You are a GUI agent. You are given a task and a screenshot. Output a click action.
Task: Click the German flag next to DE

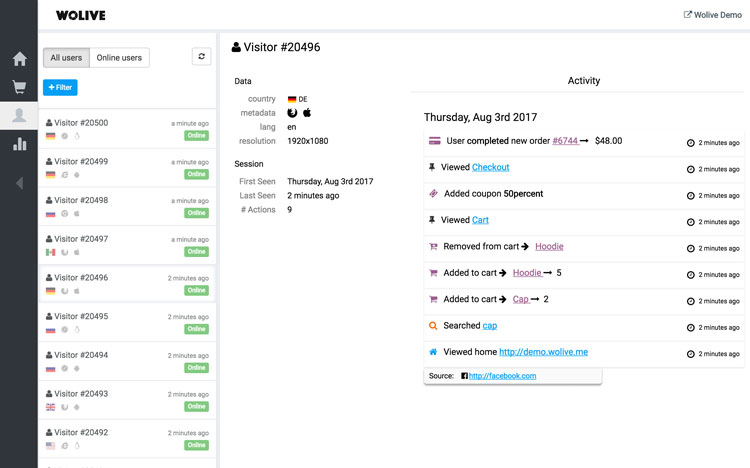[x=292, y=100]
